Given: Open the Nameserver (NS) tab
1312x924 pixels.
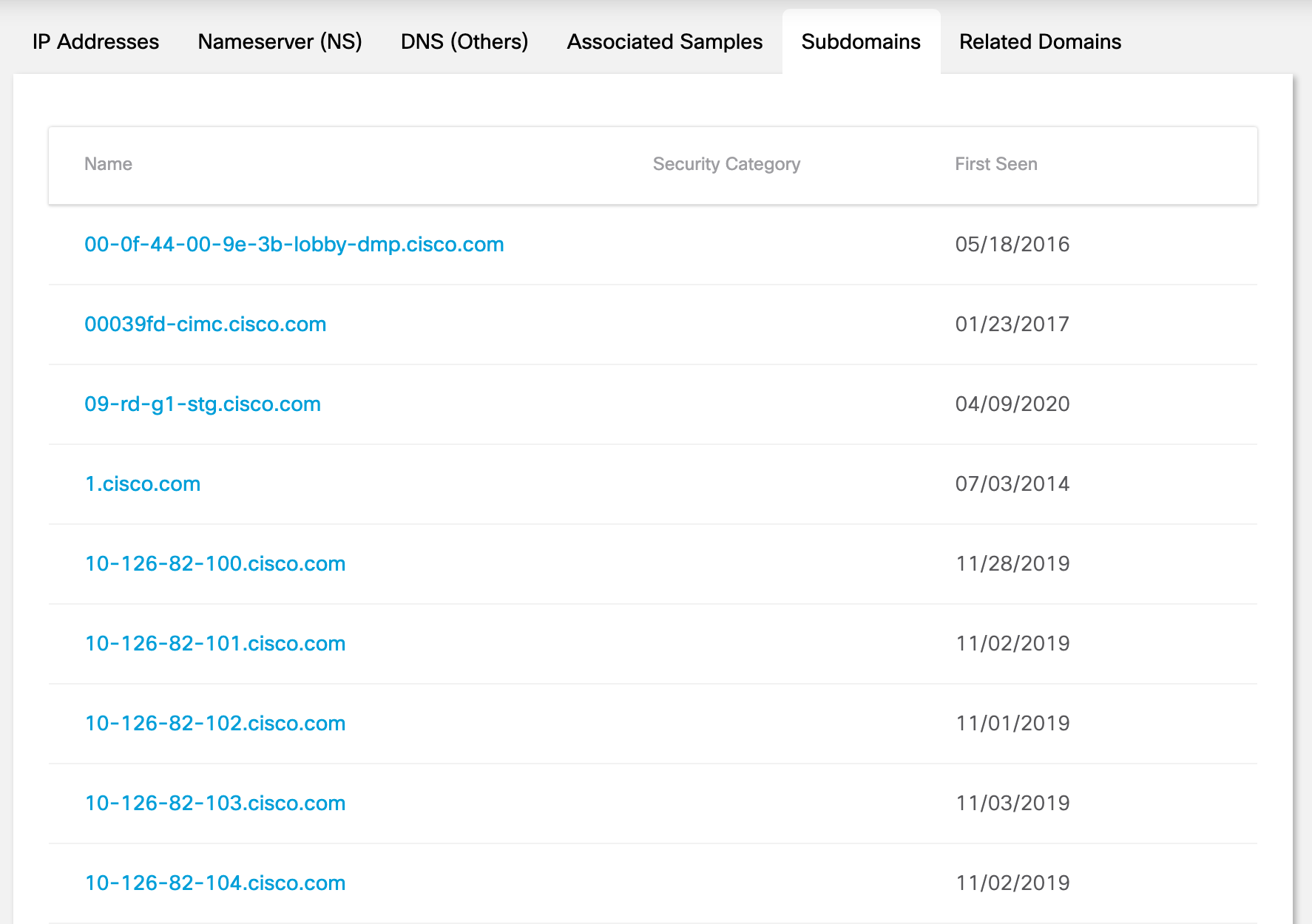Looking at the screenshot, I should 280,41.
